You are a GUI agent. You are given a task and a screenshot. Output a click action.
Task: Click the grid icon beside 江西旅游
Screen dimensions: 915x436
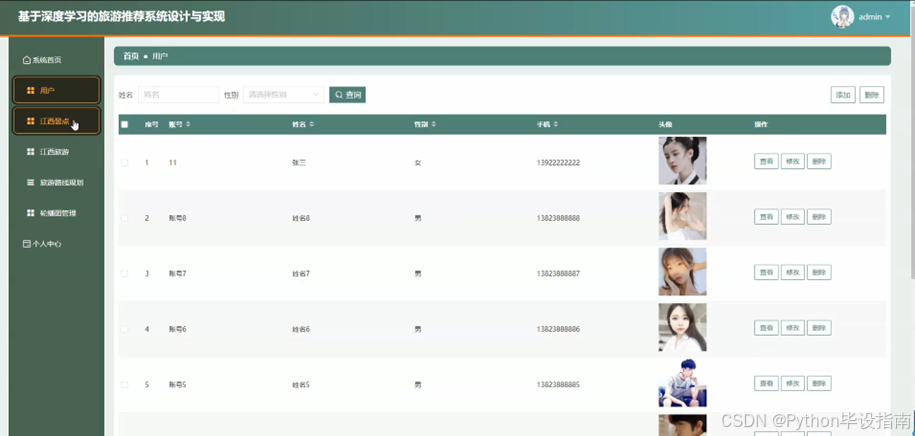[x=31, y=152]
